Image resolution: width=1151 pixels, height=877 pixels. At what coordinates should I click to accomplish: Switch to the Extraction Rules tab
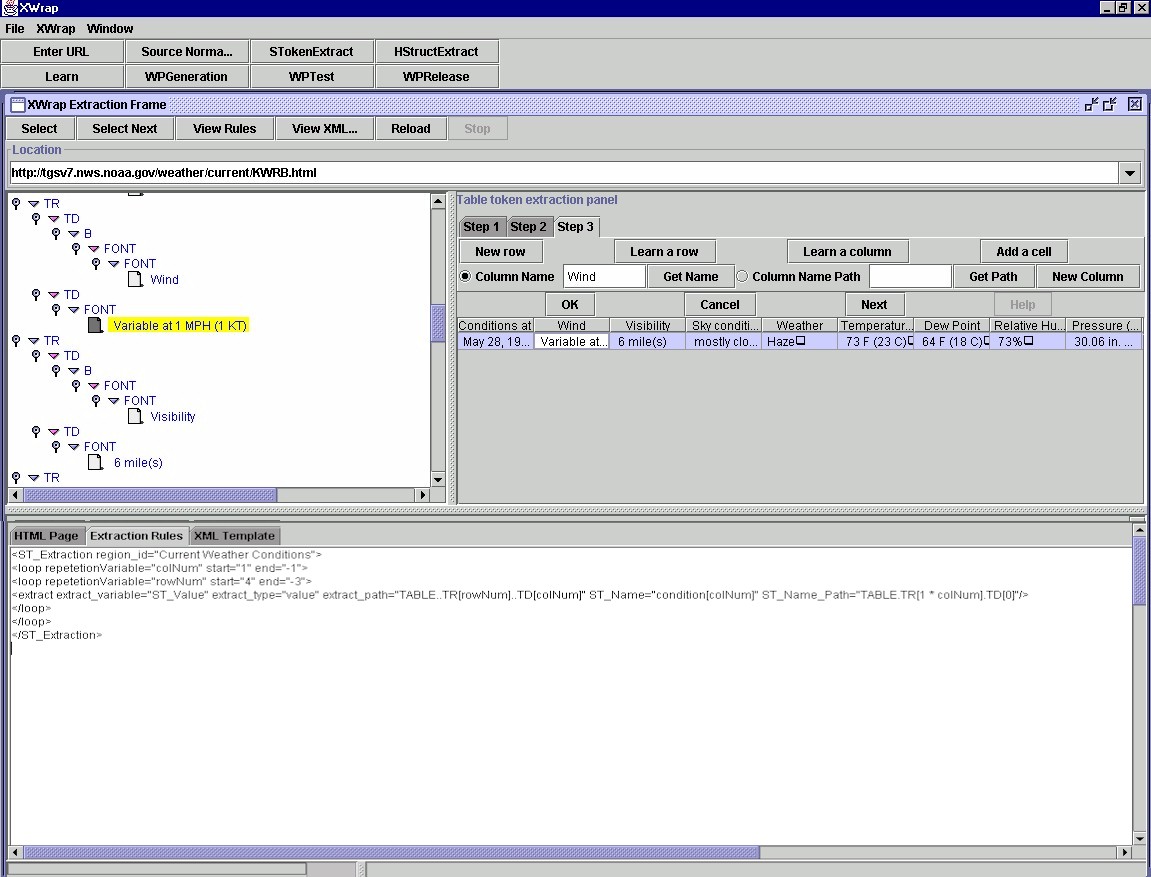tap(136, 536)
